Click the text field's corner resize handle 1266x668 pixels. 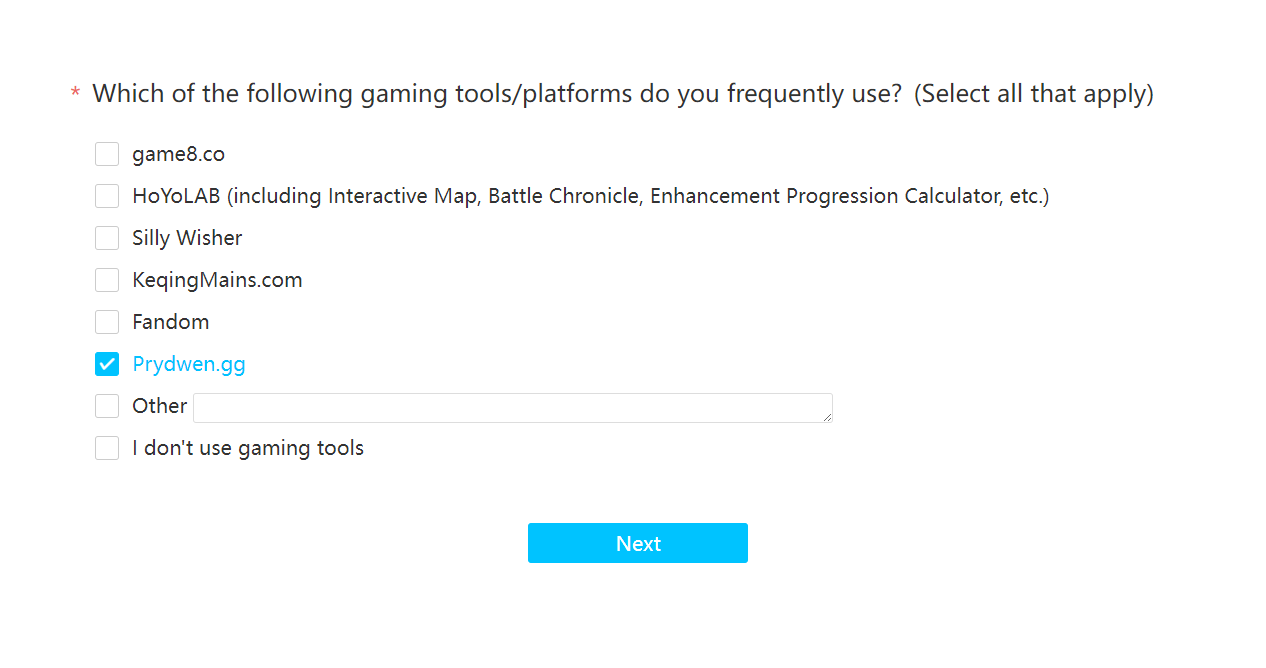point(827,417)
